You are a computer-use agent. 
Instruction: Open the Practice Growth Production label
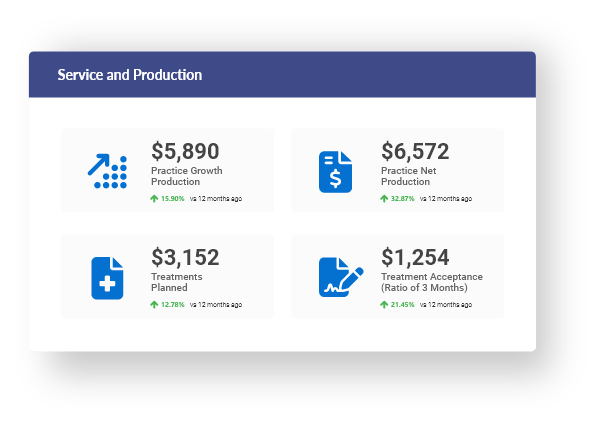187,176
